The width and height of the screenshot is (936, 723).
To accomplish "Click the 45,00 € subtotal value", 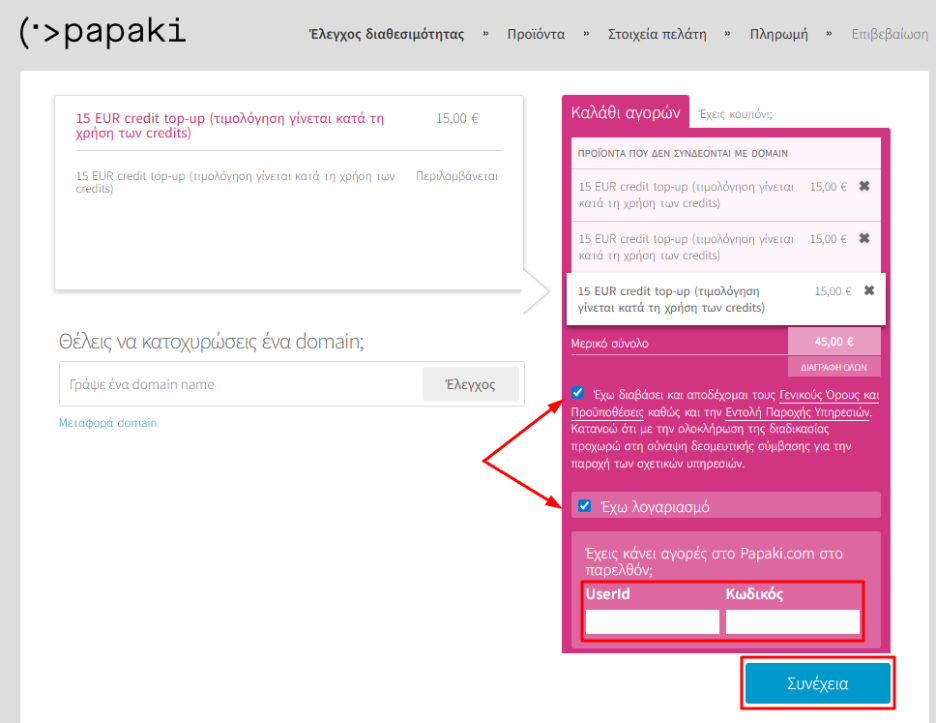I will pos(834,341).
